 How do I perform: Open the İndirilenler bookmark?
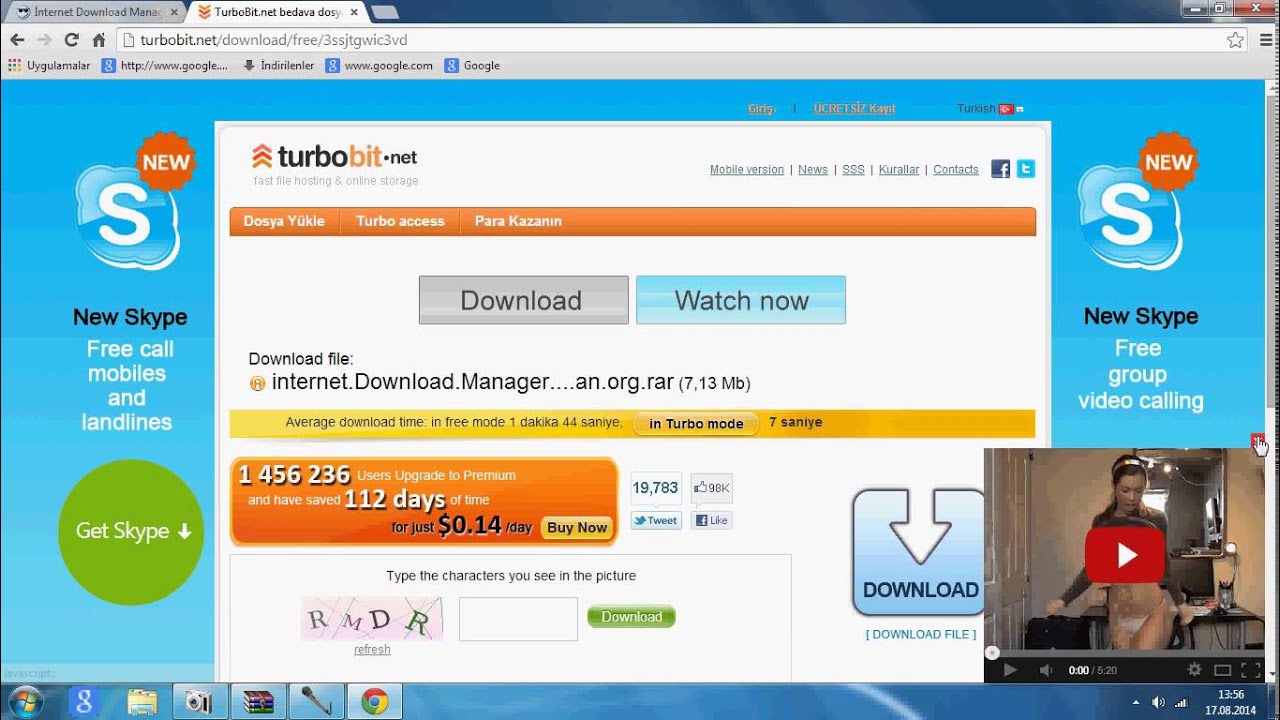click(278, 65)
